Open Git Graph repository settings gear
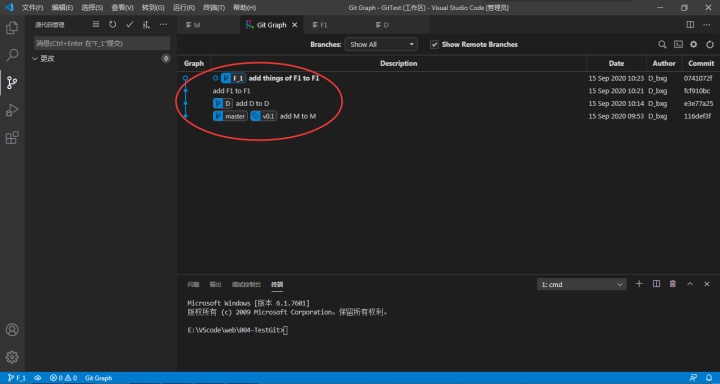Viewport: 720px width, 384px height. coord(694,45)
